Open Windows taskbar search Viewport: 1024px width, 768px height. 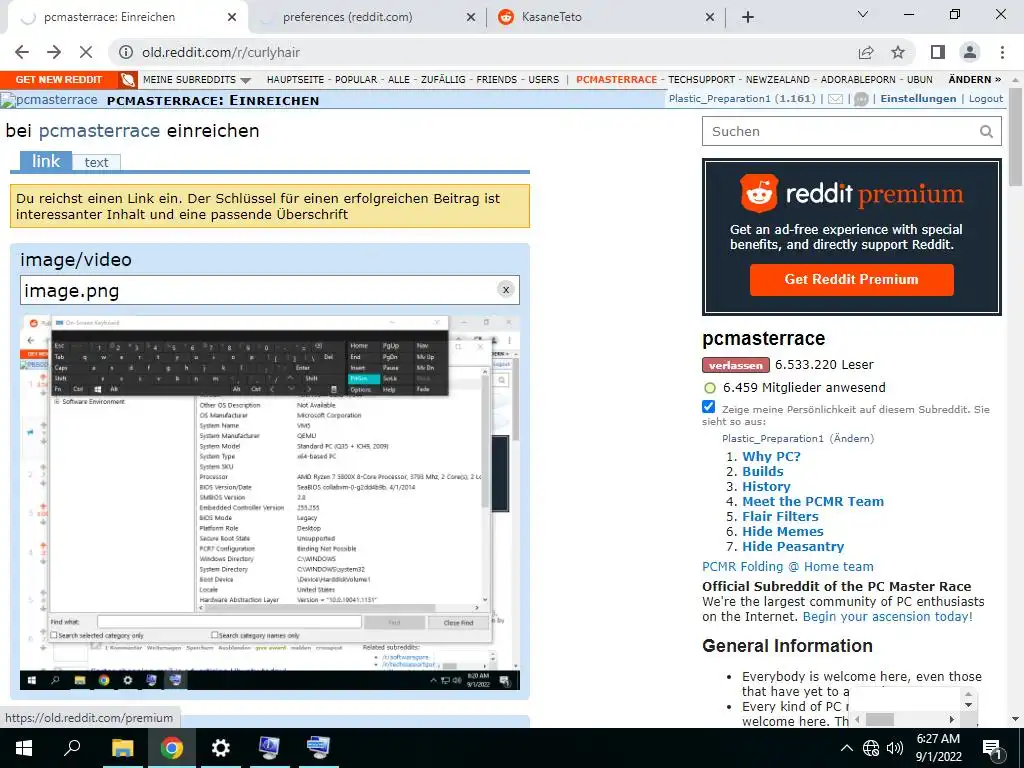[x=72, y=748]
